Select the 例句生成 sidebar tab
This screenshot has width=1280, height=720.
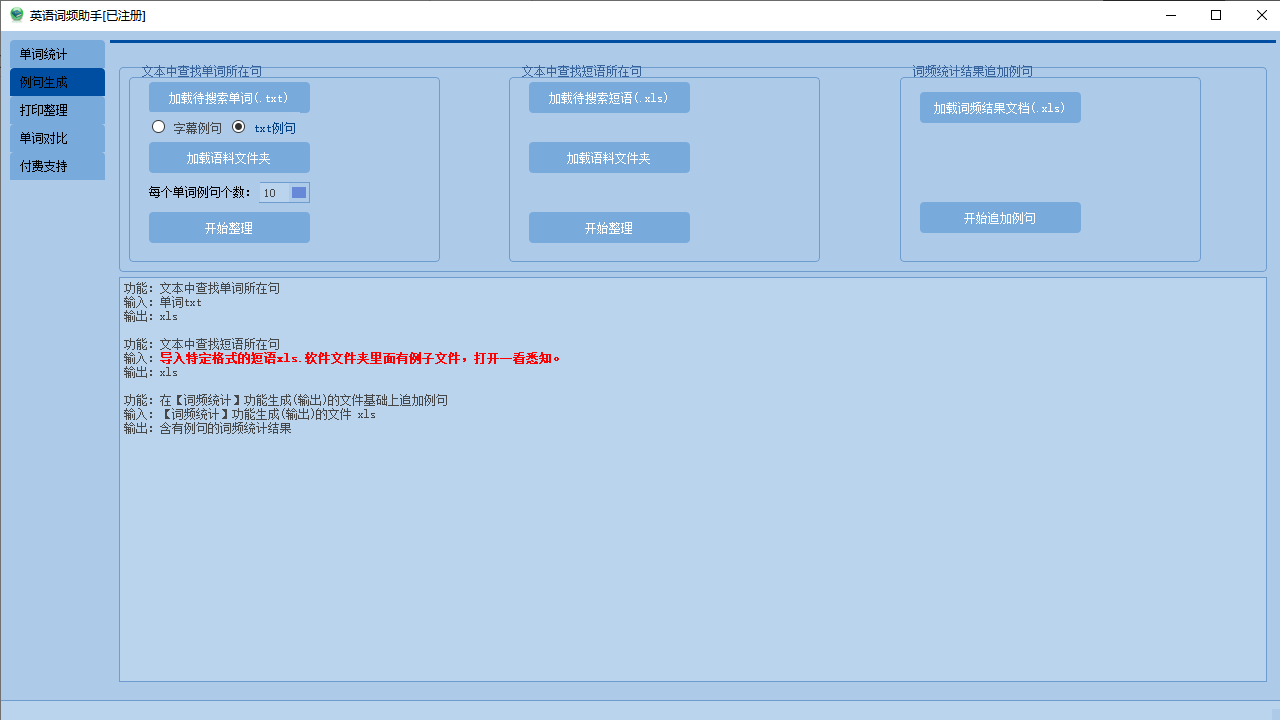click(57, 82)
